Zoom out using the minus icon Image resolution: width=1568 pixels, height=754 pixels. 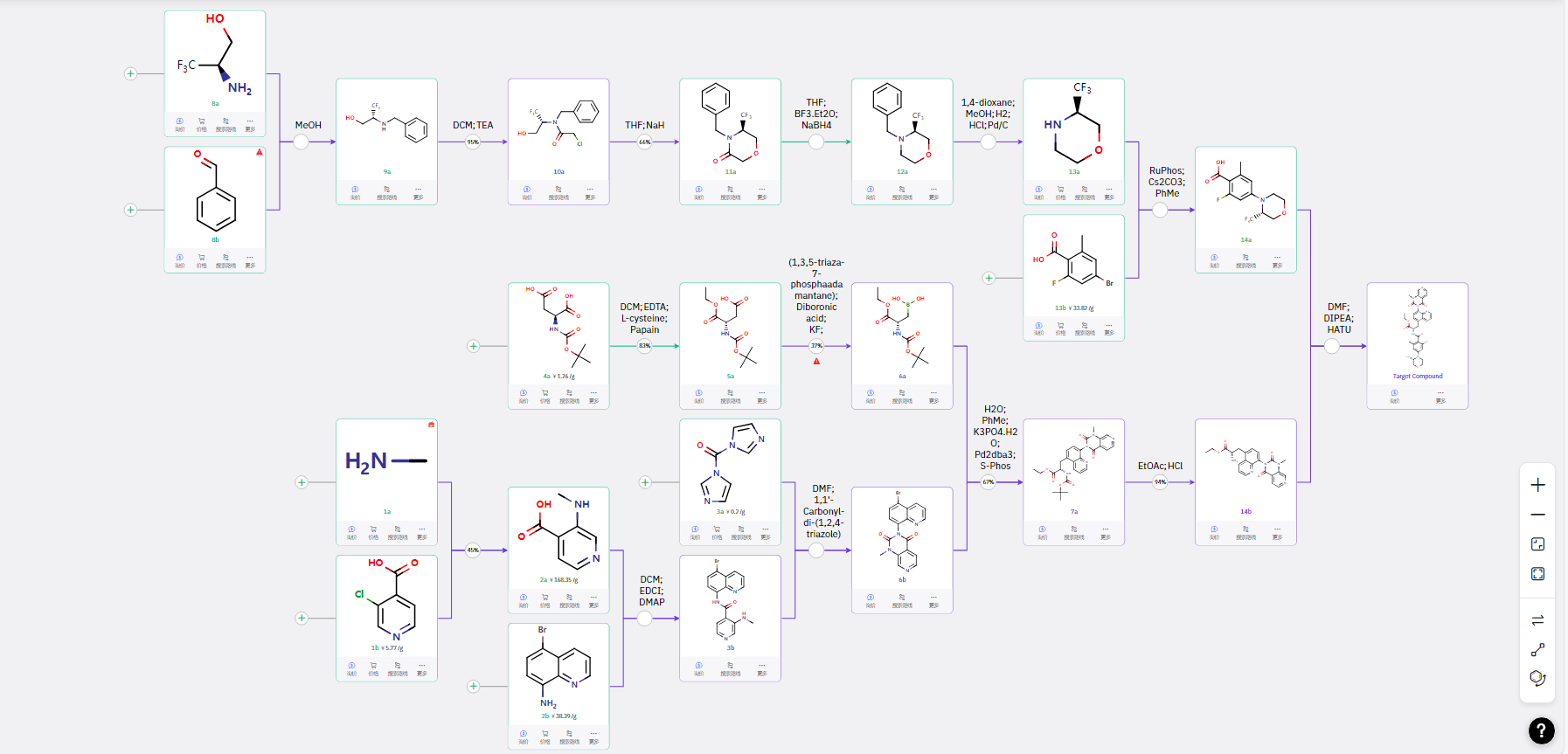point(1537,515)
